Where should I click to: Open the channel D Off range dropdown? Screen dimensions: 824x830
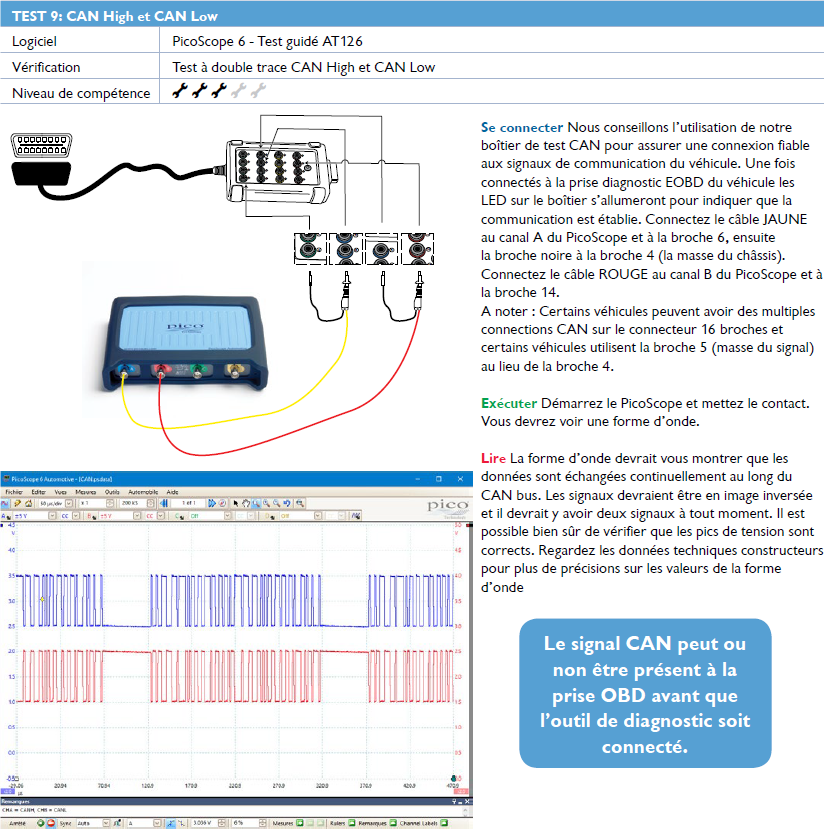point(318,516)
